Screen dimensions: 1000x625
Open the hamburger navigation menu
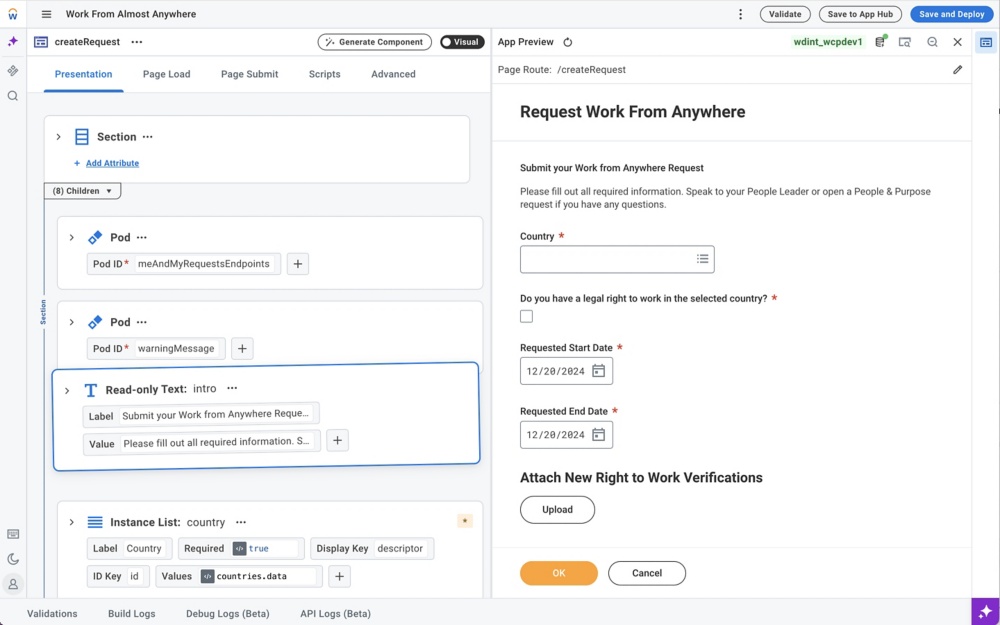coord(46,15)
